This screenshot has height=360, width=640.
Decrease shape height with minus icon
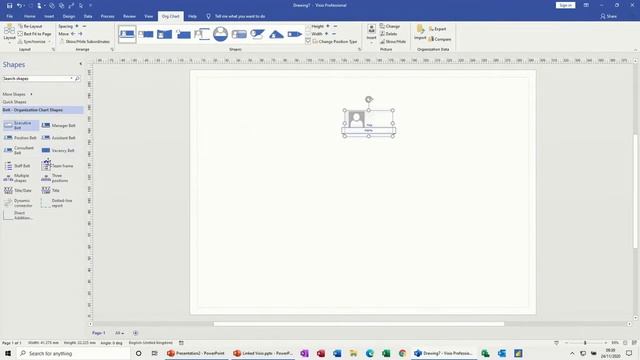336,26
